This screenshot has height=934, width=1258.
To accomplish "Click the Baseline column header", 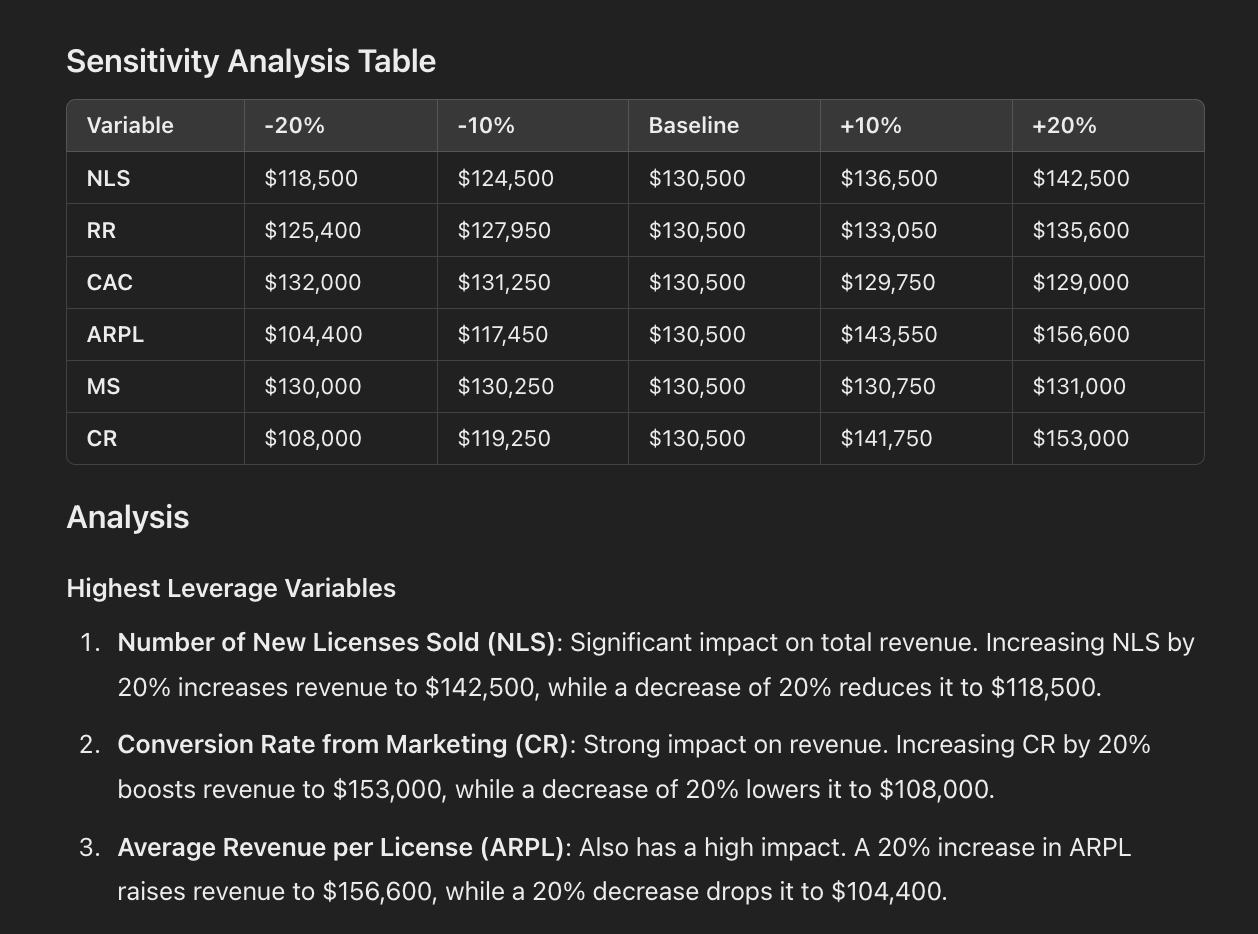I will (693, 126).
